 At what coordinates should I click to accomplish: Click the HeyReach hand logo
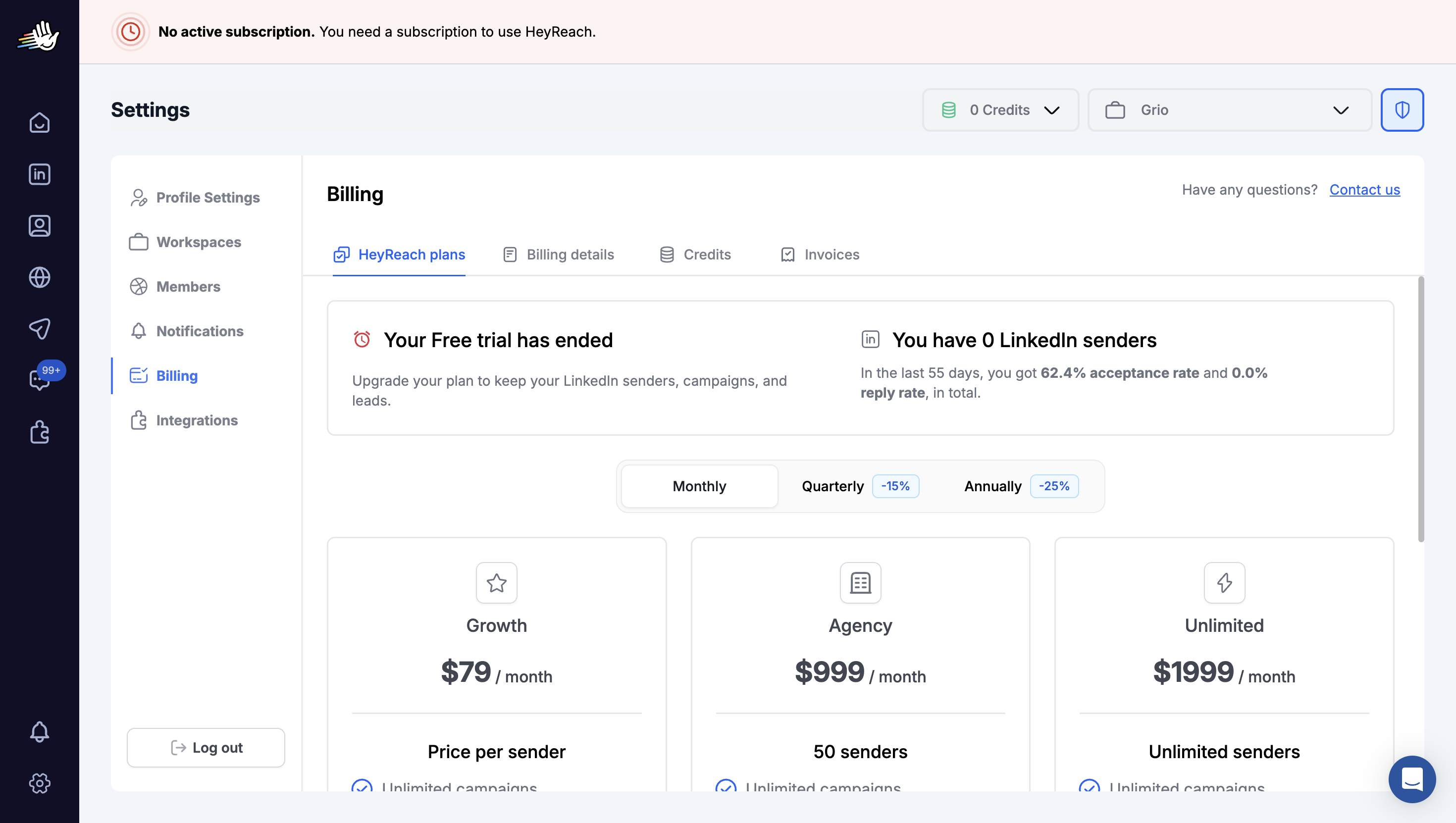[39, 36]
